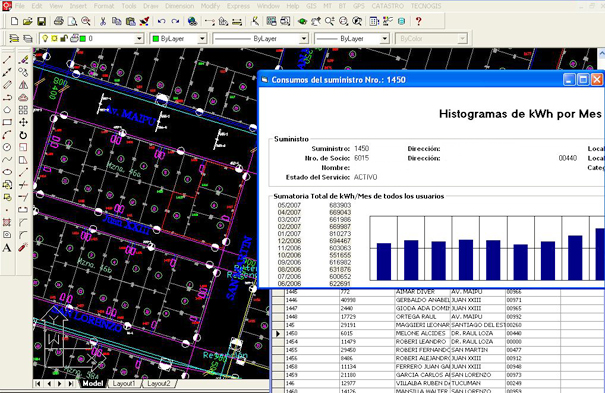The image size is (605, 393).
Task: Expand the layer 0 dropdown list
Action: coord(139,39)
